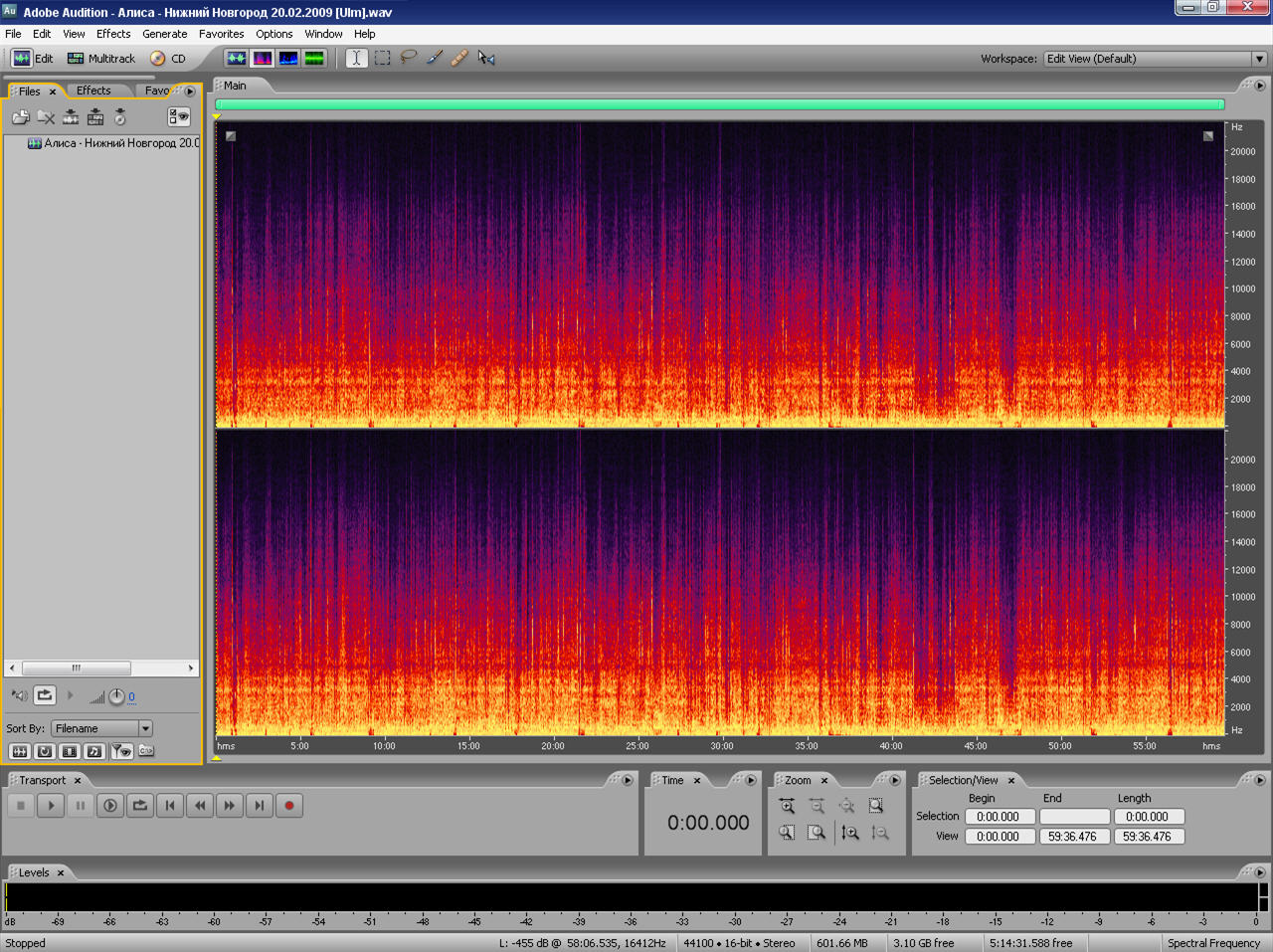The width and height of the screenshot is (1273, 952).
Task: Switch to the Effects panel tab
Action: pyautogui.click(x=93, y=91)
